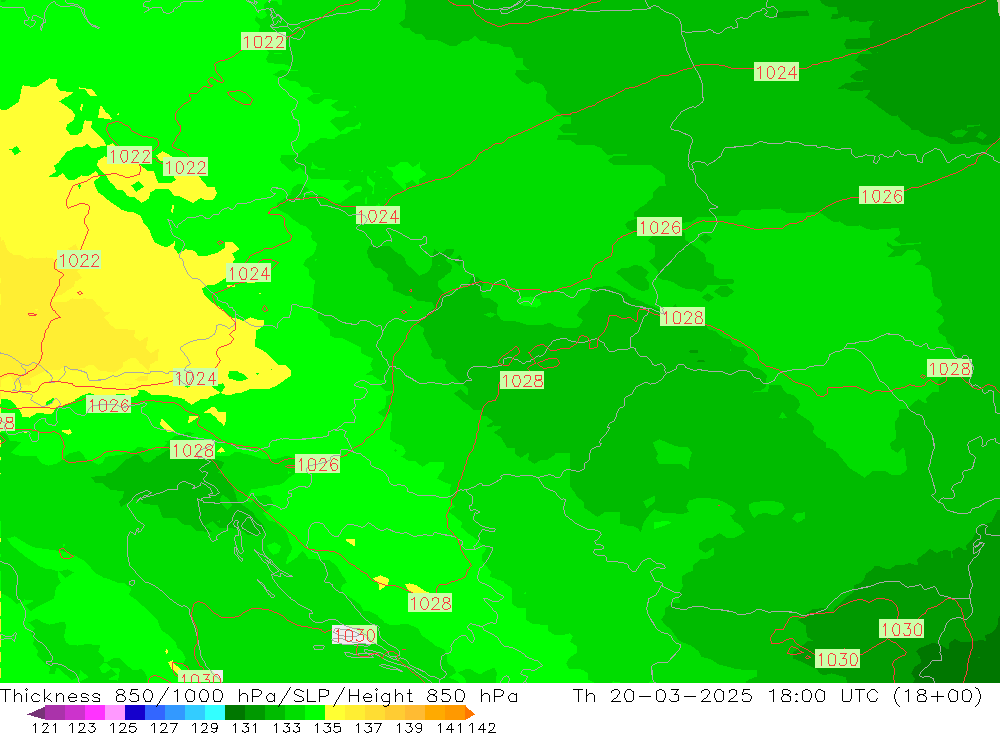Select the legend value 139
This screenshot has width=1000, height=733.
tap(409, 727)
